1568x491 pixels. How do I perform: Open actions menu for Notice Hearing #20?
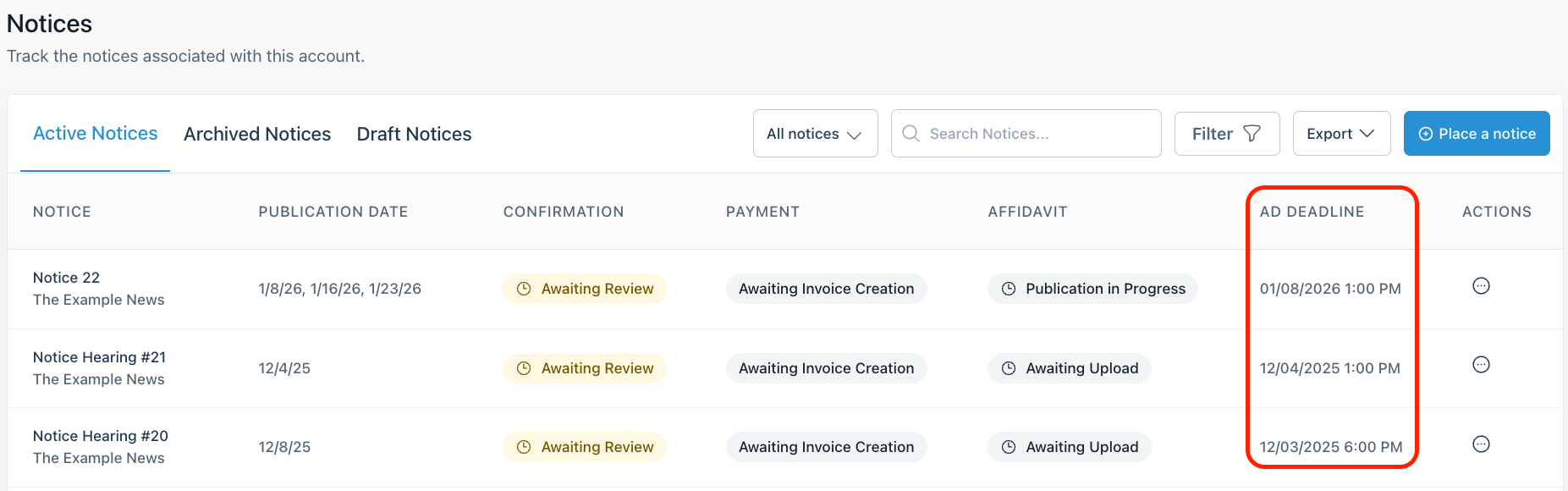pyautogui.click(x=1481, y=444)
